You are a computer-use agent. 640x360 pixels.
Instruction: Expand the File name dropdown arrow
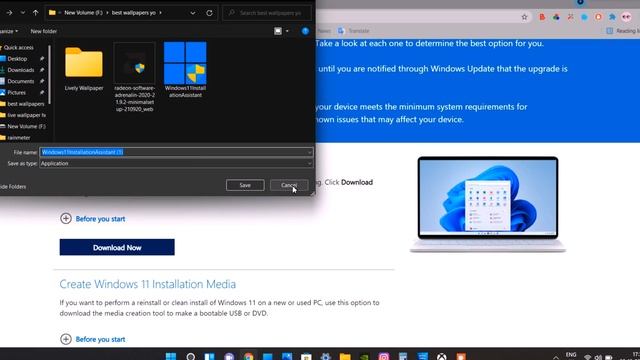[310, 152]
